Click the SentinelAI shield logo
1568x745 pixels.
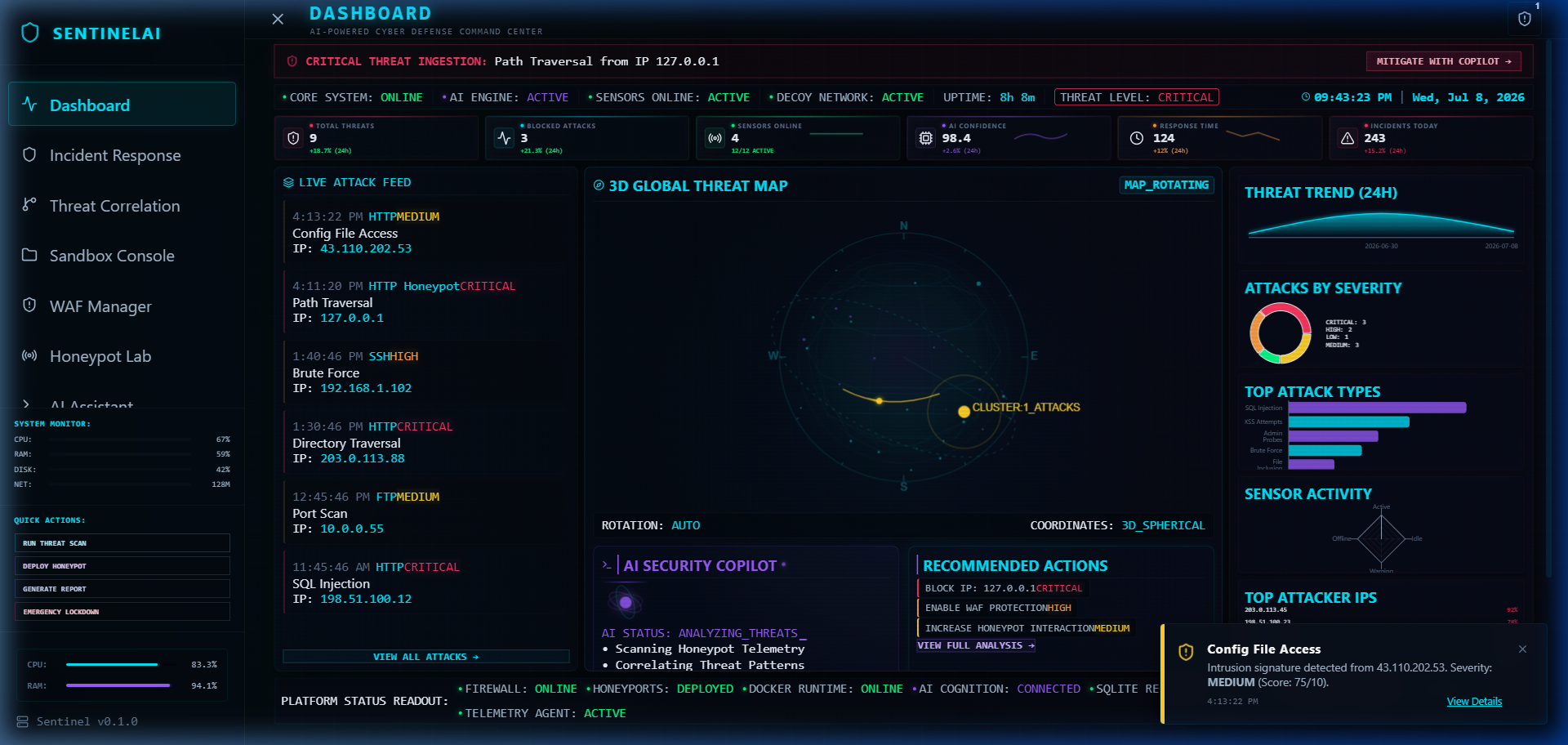click(x=30, y=33)
